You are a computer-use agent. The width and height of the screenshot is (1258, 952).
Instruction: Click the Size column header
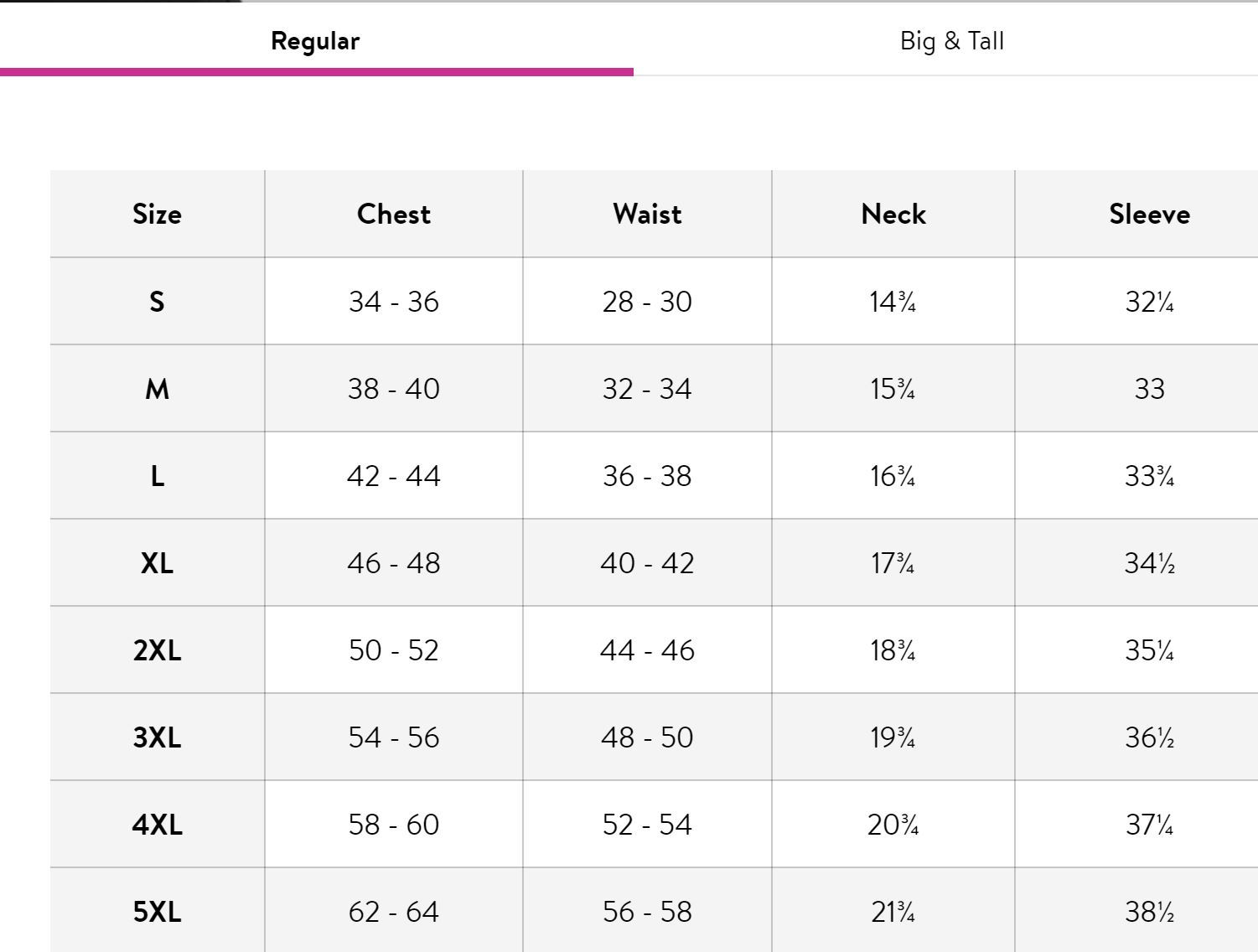click(x=157, y=215)
